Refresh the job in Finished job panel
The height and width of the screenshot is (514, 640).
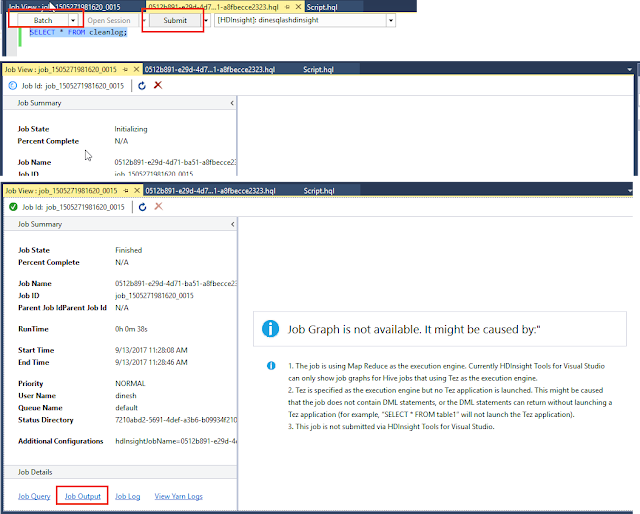pos(142,207)
